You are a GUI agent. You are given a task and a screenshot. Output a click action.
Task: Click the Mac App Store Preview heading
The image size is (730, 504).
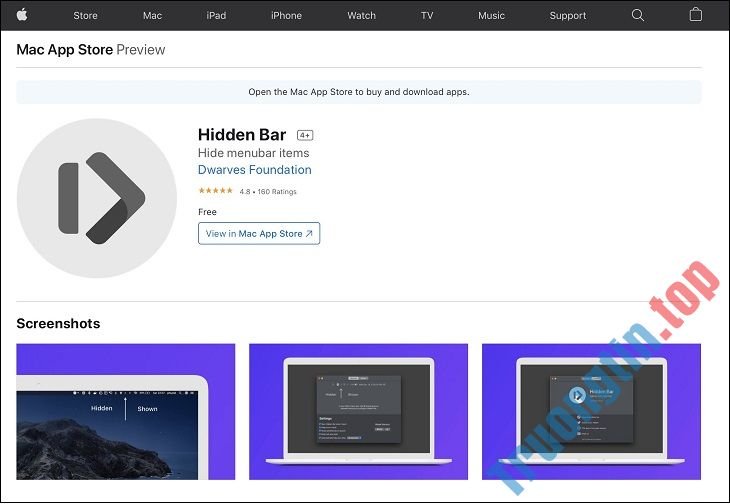(91, 49)
